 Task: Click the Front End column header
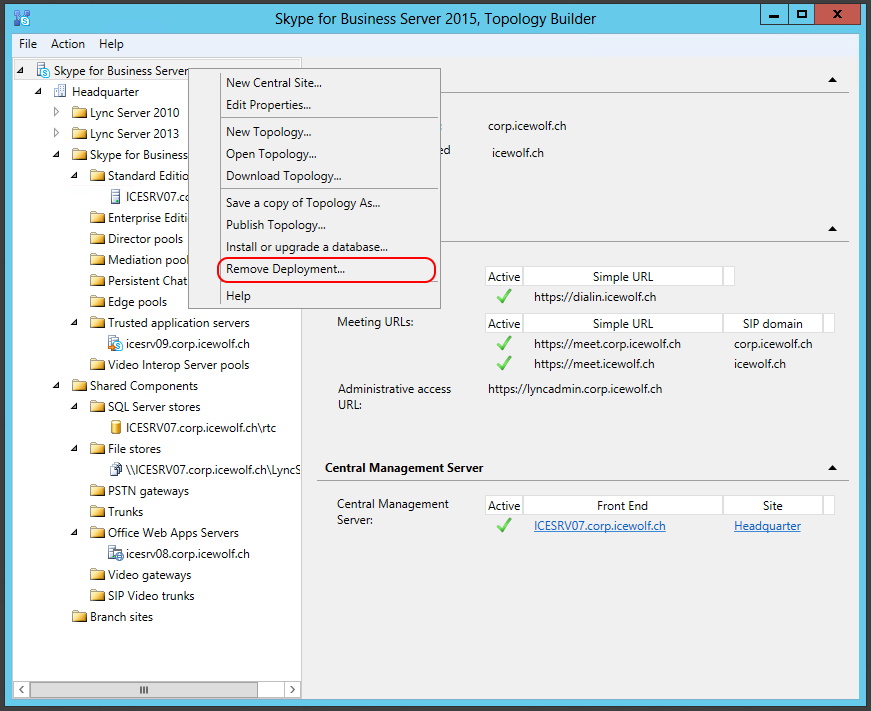623,505
